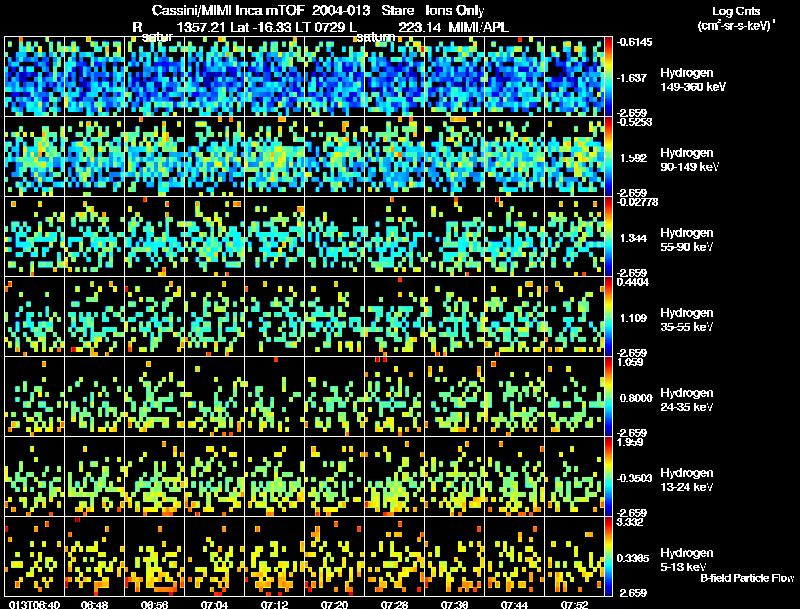The width and height of the screenshot is (800, 609).
Task: Click the '0.4404' color scale value
Action: click(x=633, y=282)
